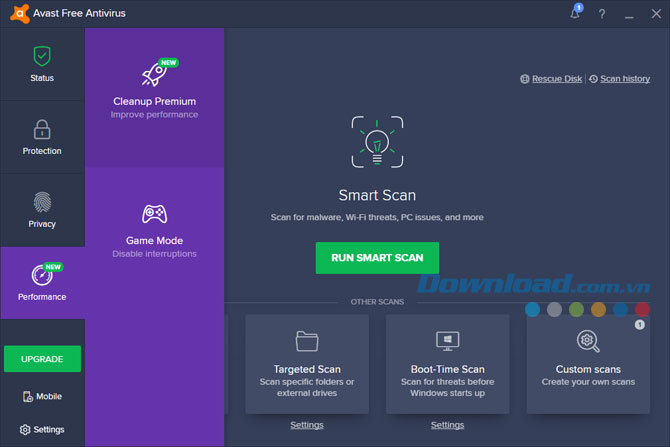Screen dimensions: 670x447
Task: Open the Privacy fingerprint tab
Action: (42, 210)
